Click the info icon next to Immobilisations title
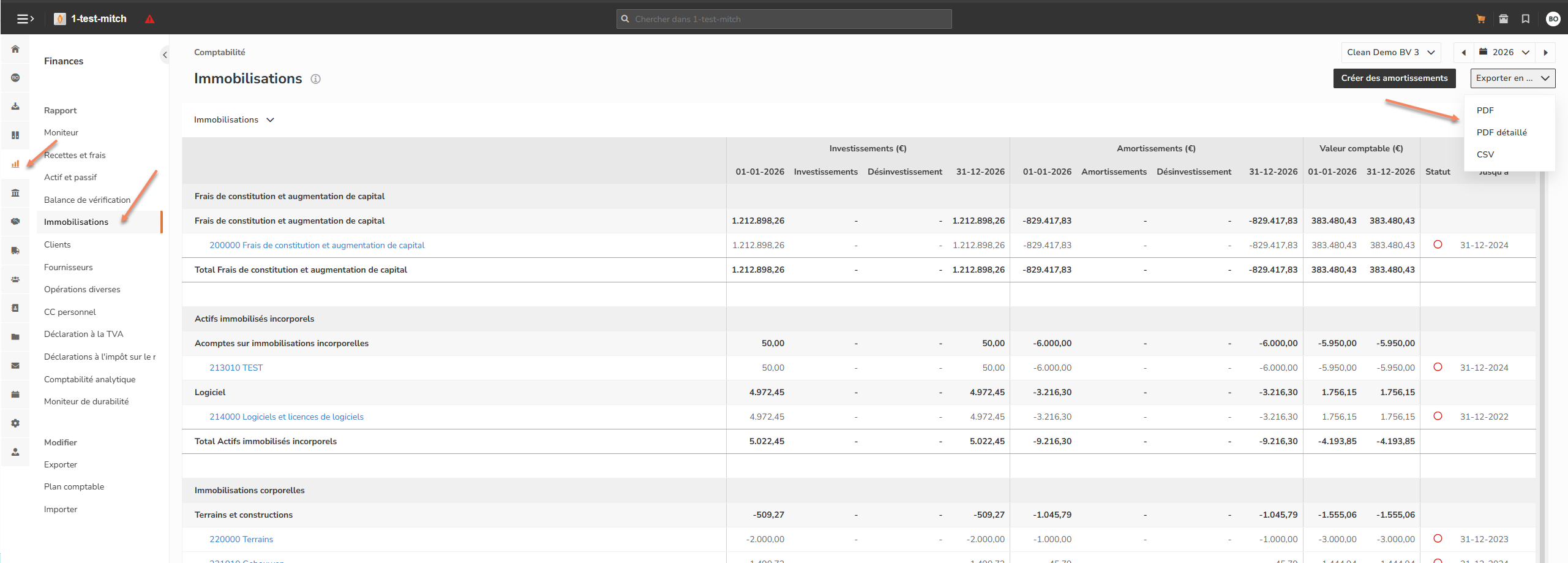This screenshot has height=563, width=1568. [x=315, y=79]
